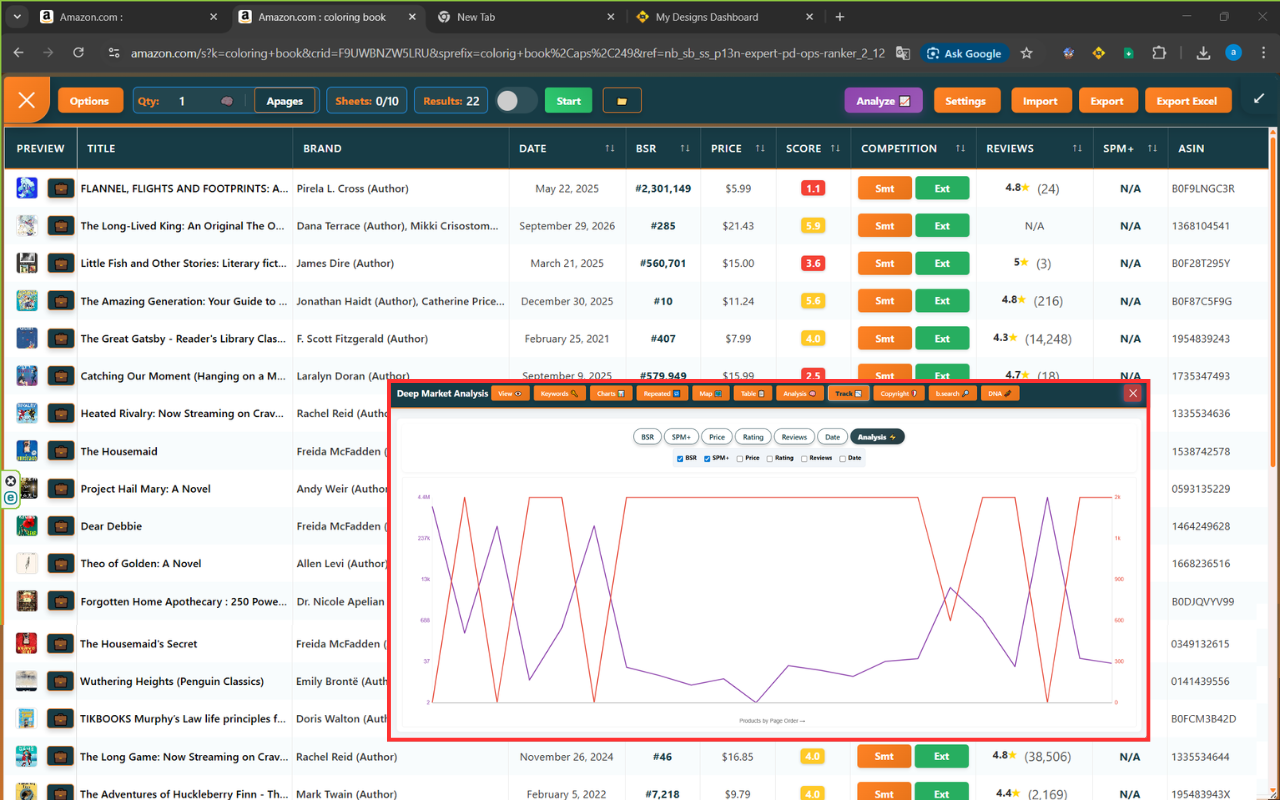1280x800 pixels.
Task: Select the Date chart pill tab
Action: click(x=832, y=437)
